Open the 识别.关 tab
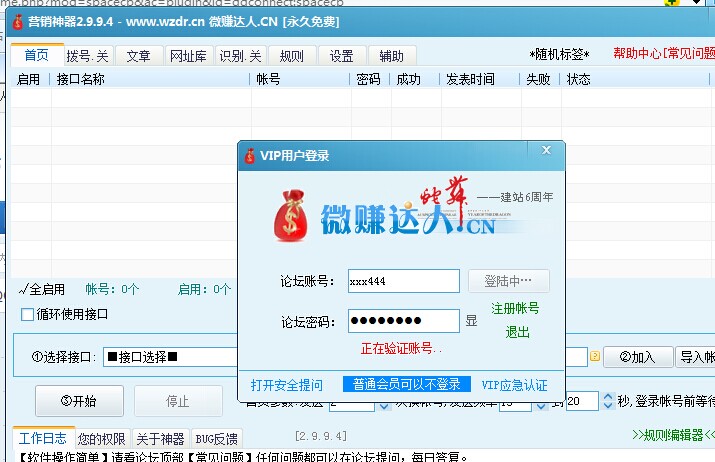 [x=240, y=56]
